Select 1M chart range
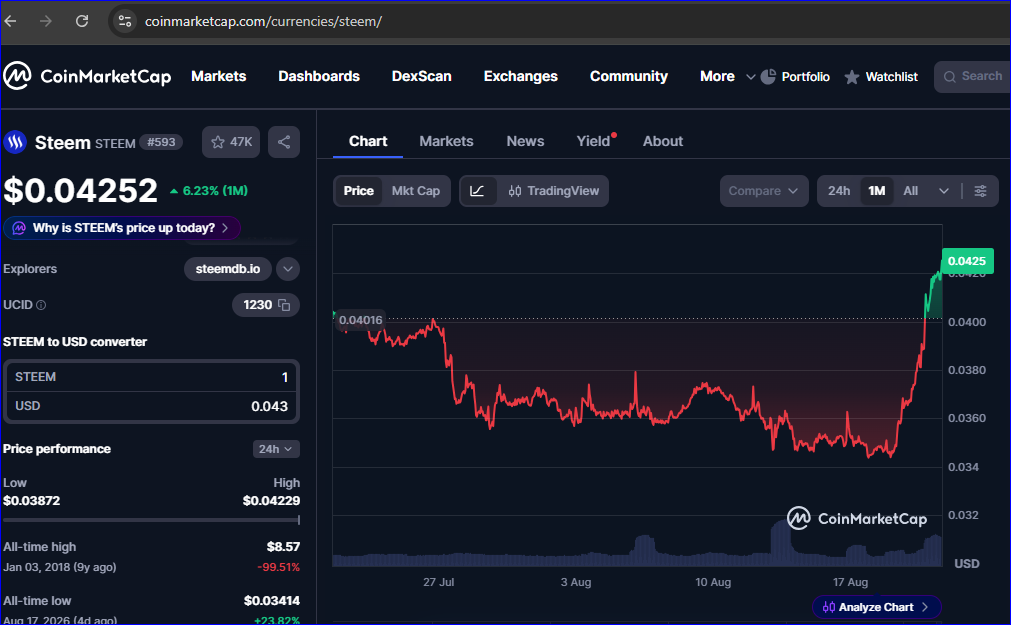This screenshot has width=1011, height=625. point(877,191)
